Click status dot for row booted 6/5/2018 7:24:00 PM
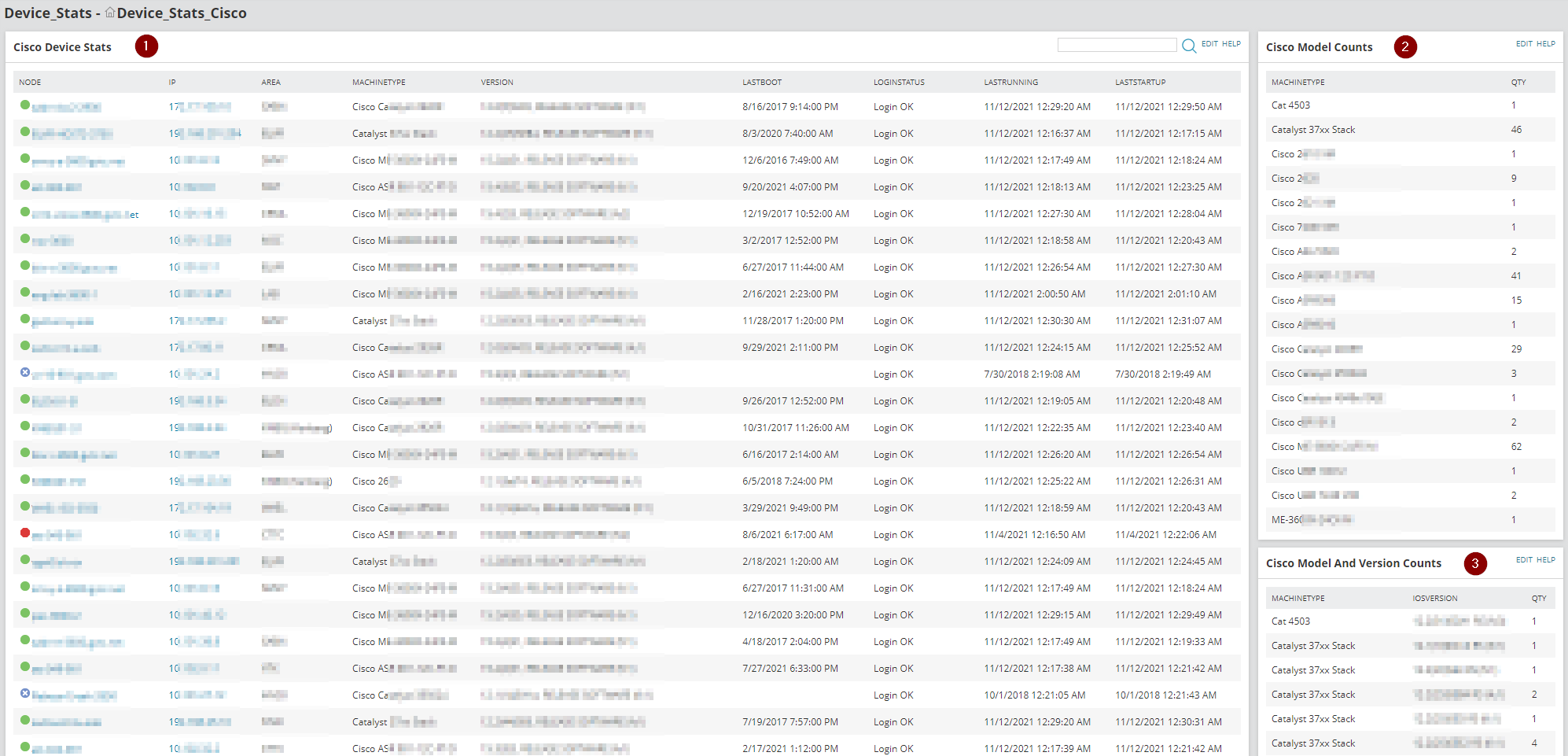 point(25,479)
